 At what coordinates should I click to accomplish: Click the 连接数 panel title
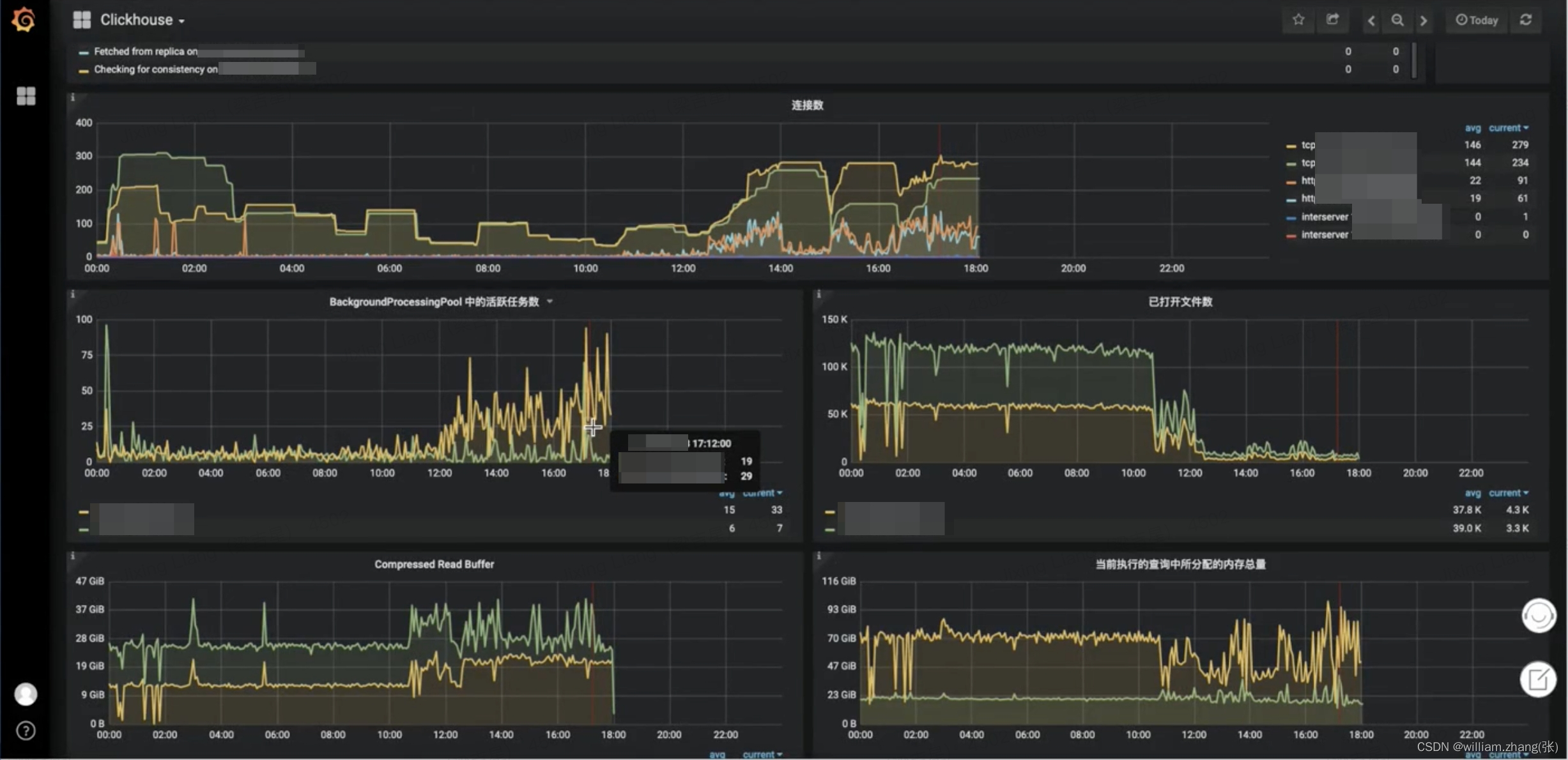[807, 105]
